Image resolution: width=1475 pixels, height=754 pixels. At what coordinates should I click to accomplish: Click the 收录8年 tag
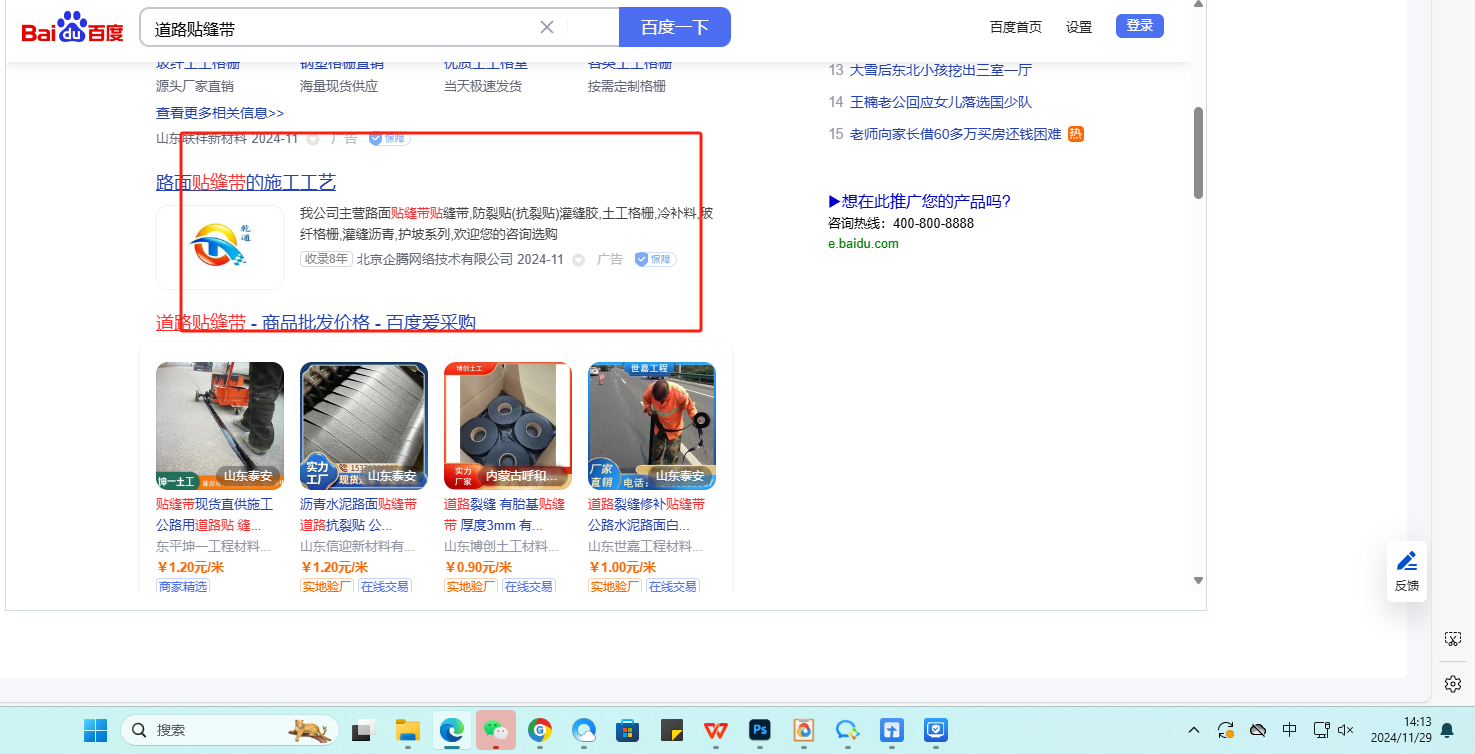coord(326,260)
